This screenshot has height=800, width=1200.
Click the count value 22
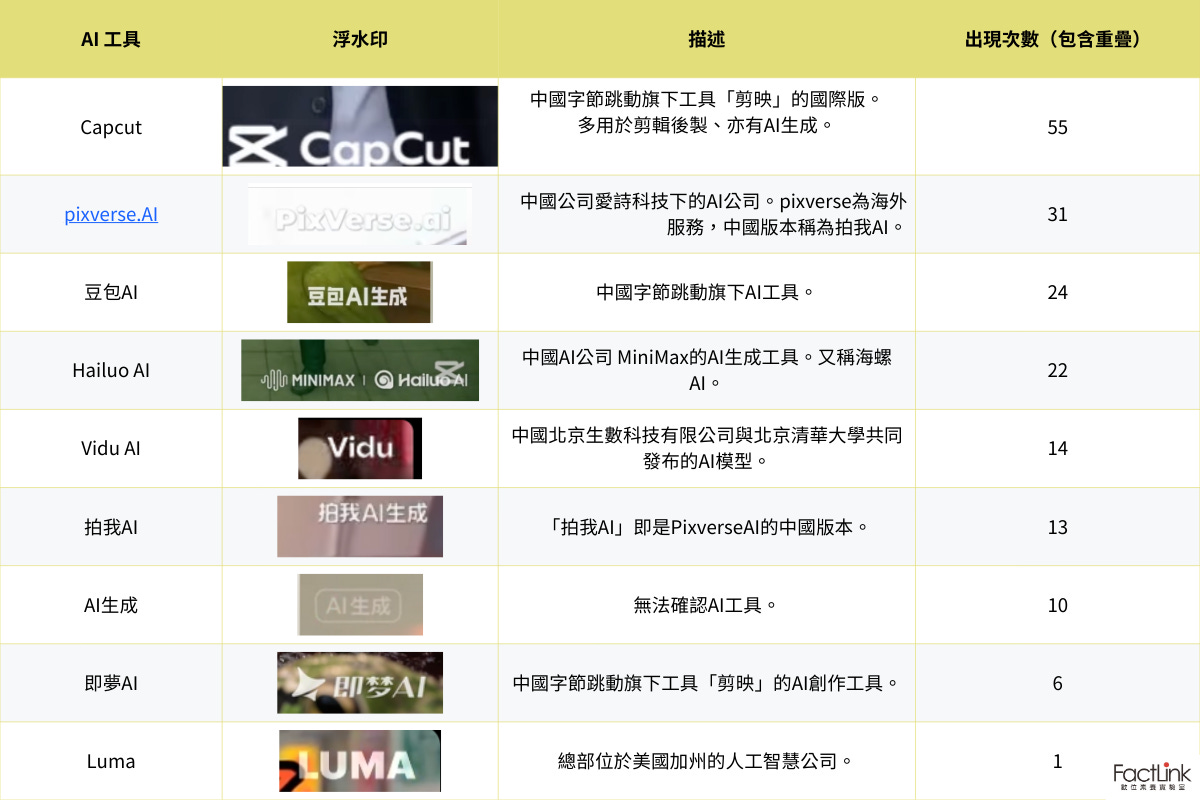pyautogui.click(x=1057, y=370)
